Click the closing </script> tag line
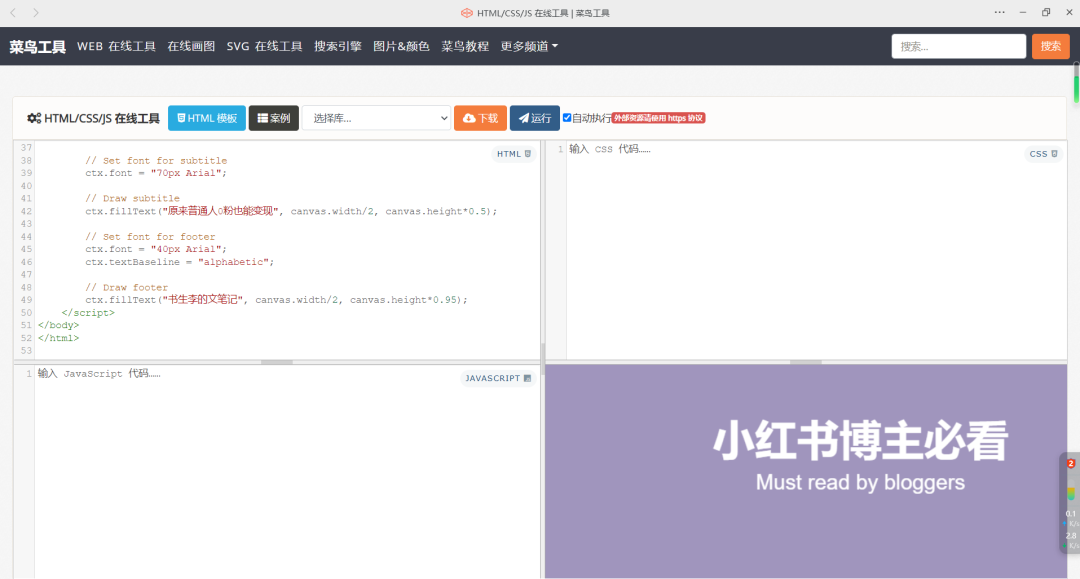This screenshot has height=579, width=1080. (88, 313)
